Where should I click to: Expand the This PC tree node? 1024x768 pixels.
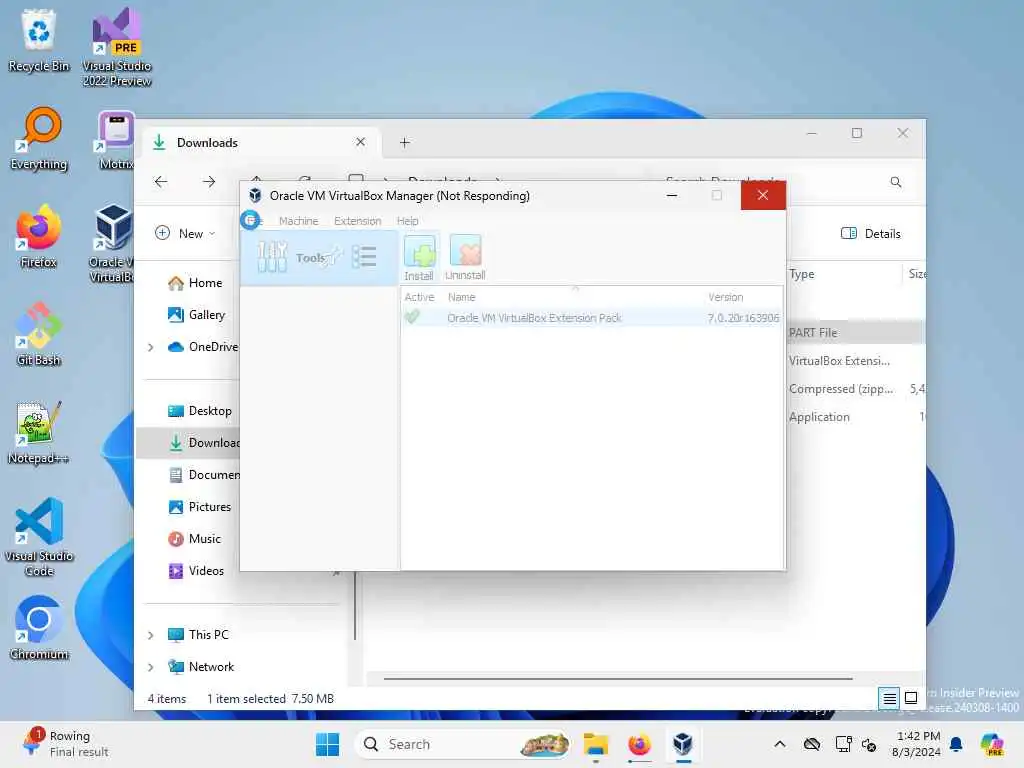click(151, 635)
